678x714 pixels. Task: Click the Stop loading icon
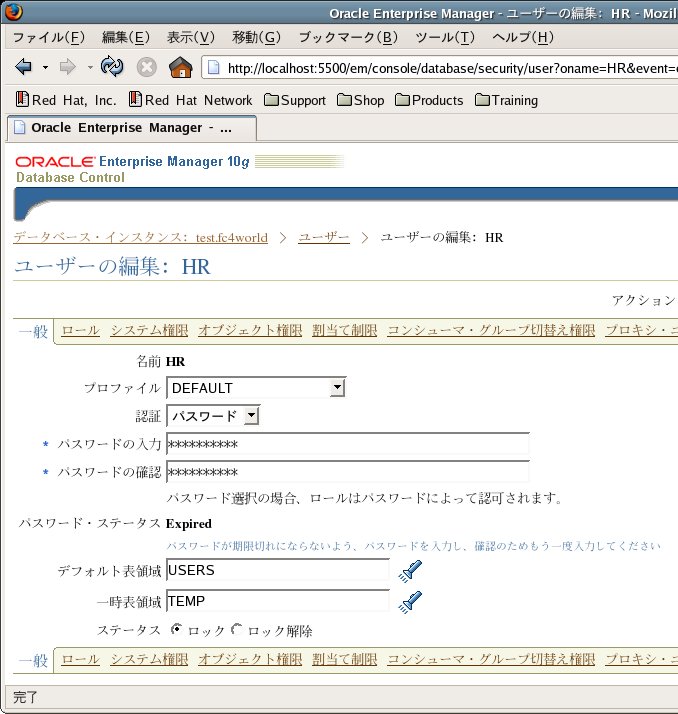tap(147, 67)
